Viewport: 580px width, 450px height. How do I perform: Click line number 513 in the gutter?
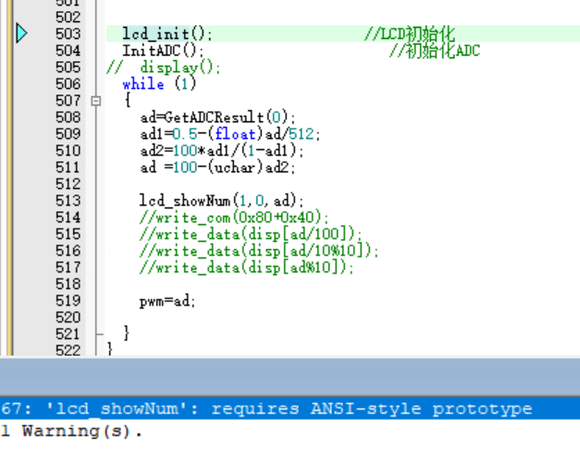pos(68,200)
